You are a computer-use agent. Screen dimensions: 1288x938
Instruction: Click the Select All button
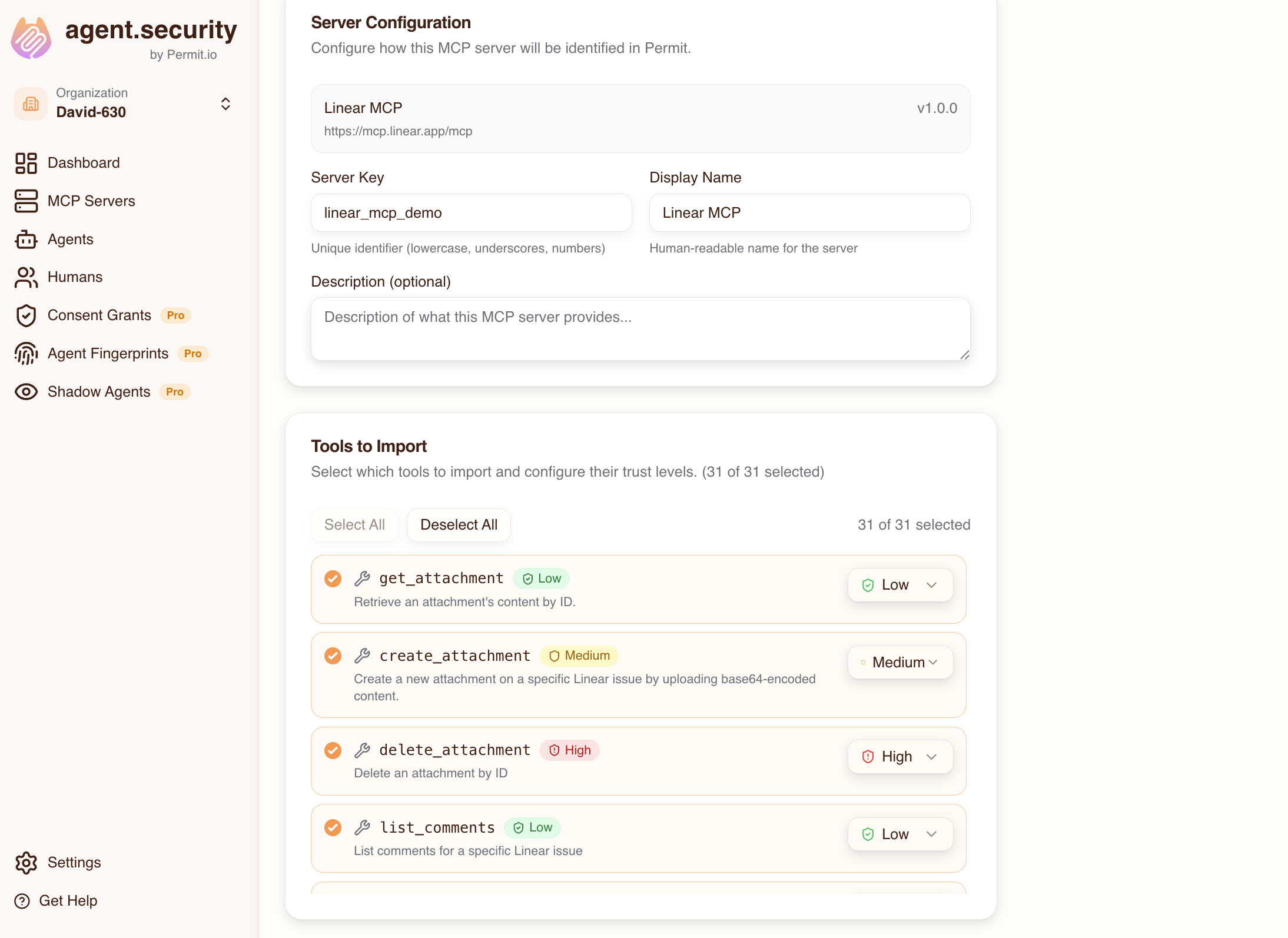pyautogui.click(x=354, y=524)
